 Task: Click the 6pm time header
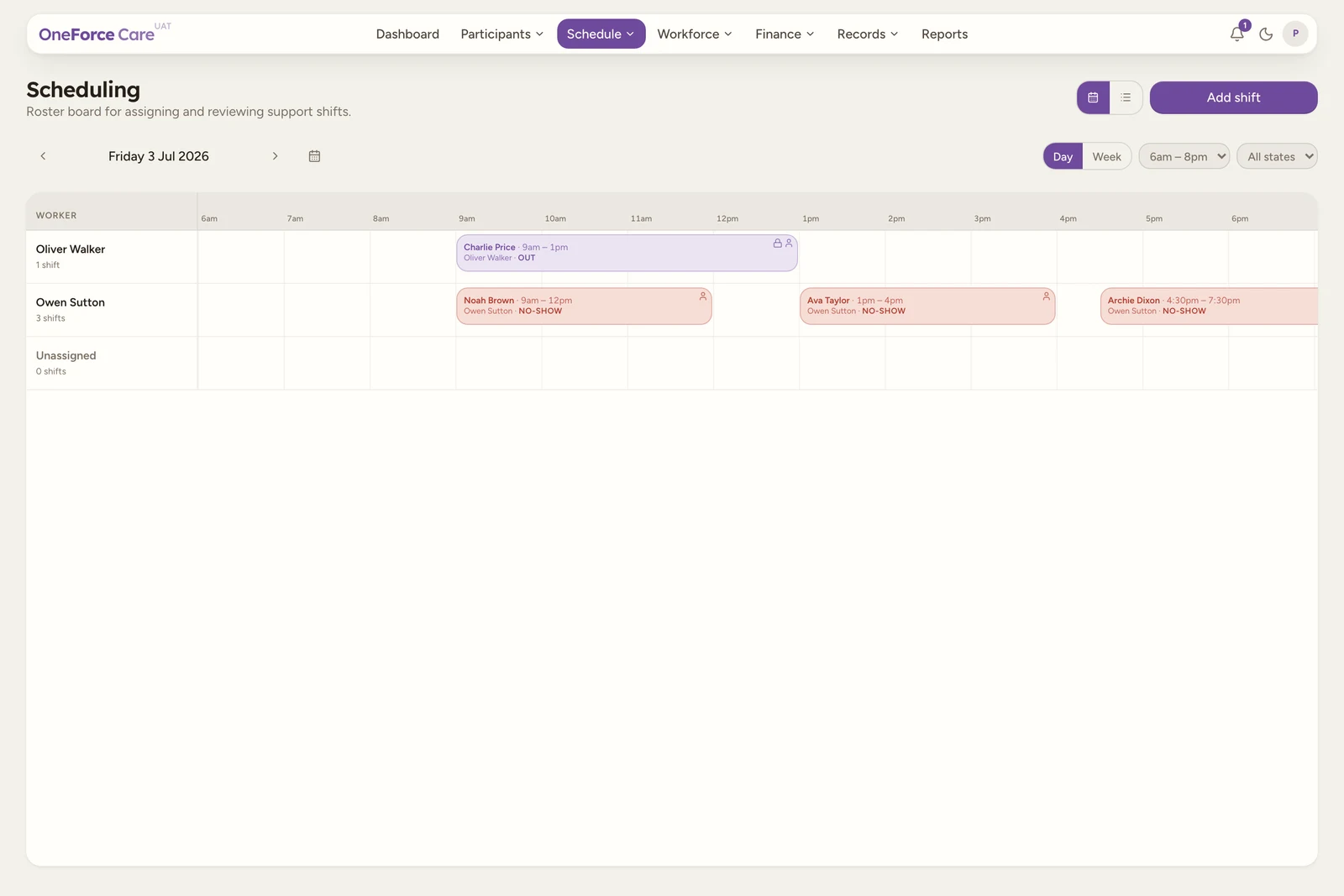coord(1240,218)
